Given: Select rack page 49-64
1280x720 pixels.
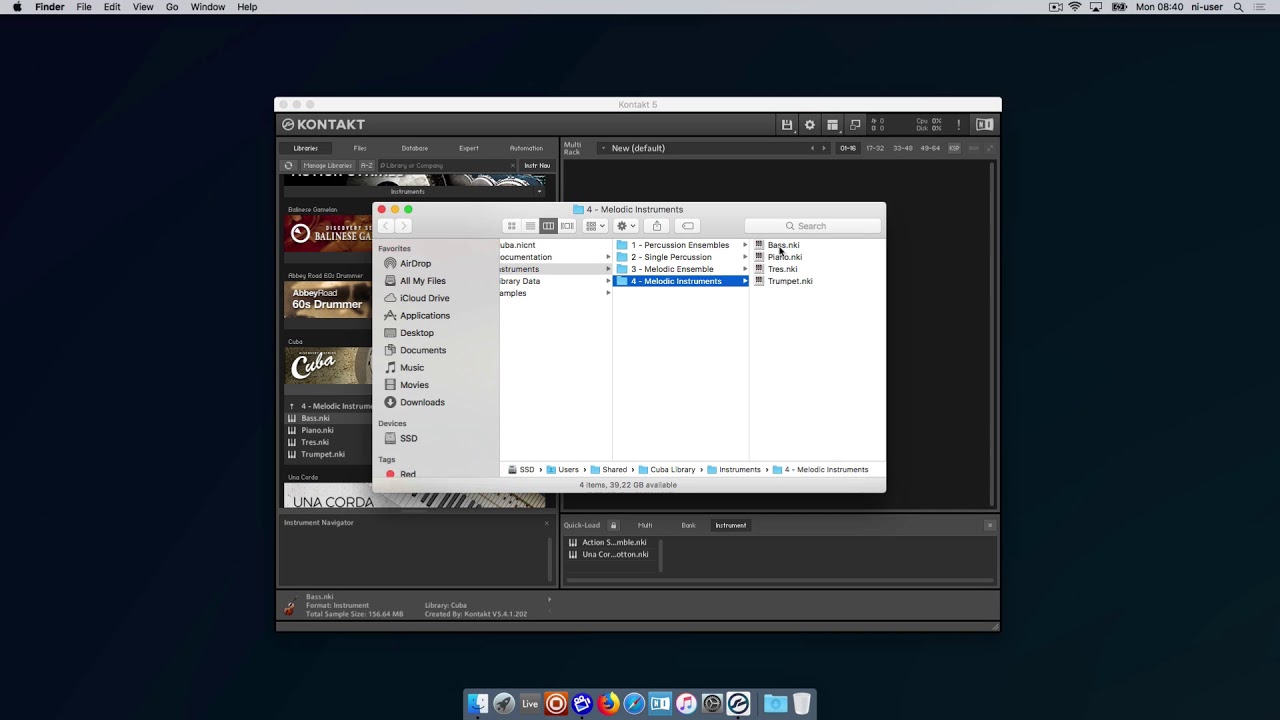Looking at the screenshot, I should click(x=930, y=148).
